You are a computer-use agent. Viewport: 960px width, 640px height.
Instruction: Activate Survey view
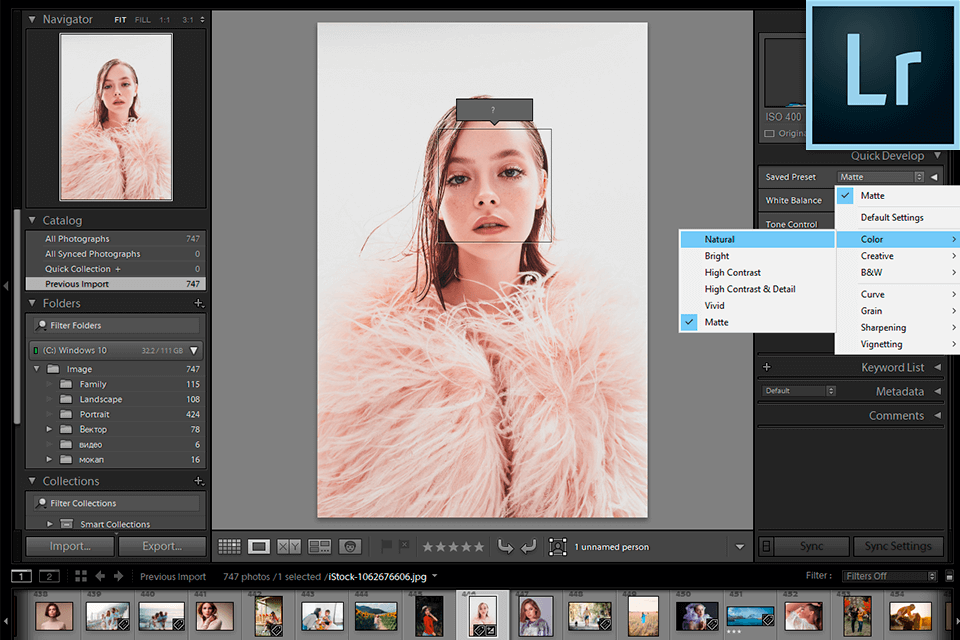click(320, 546)
